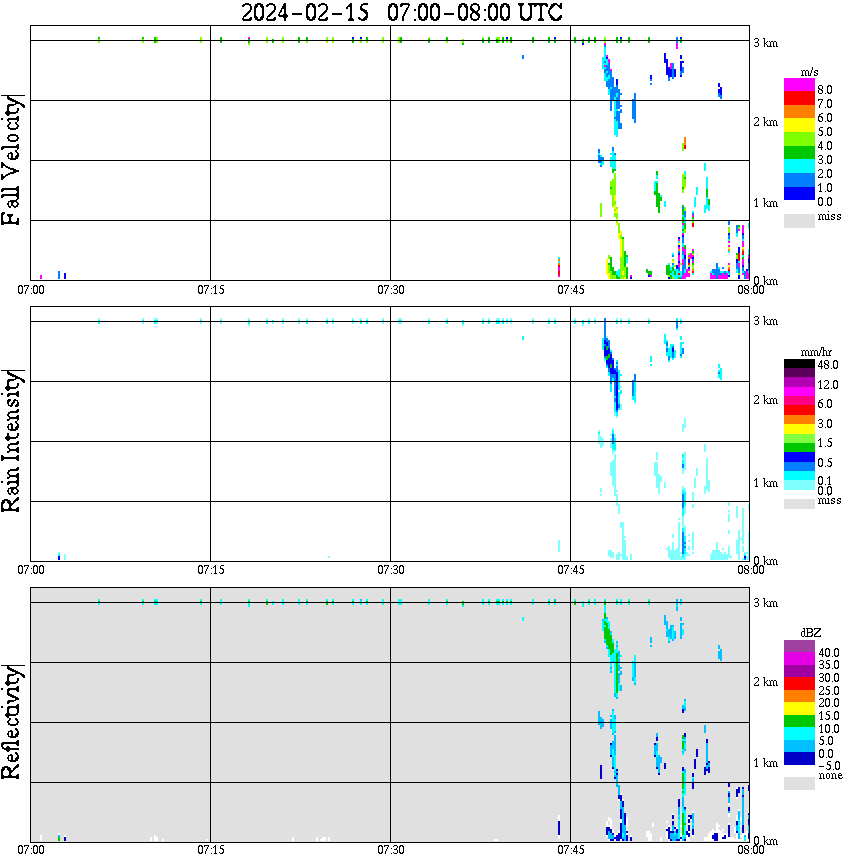Click miss label in m/s legend
This screenshot has width=850, height=868.
(x=830, y=216)
